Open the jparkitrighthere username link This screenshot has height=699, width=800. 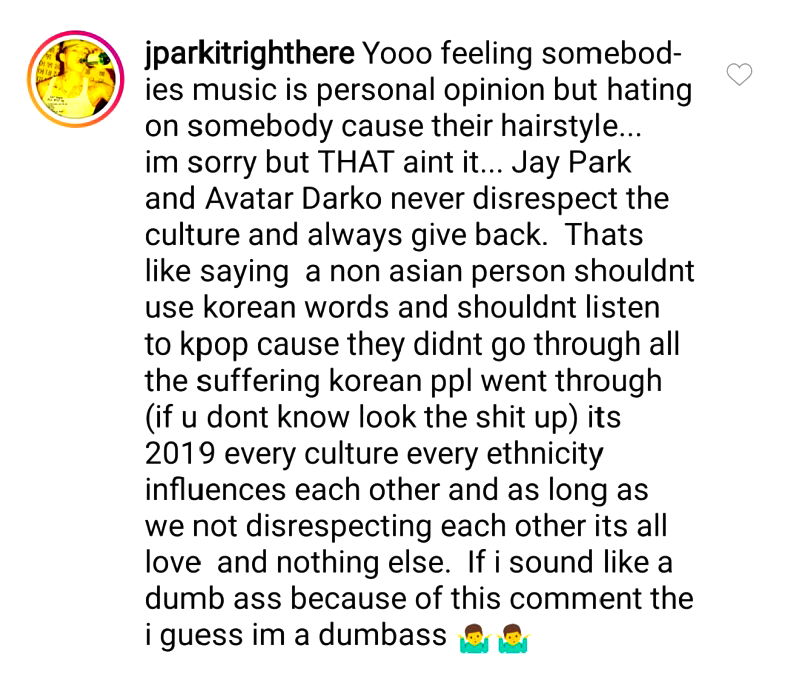pos(249,54)
